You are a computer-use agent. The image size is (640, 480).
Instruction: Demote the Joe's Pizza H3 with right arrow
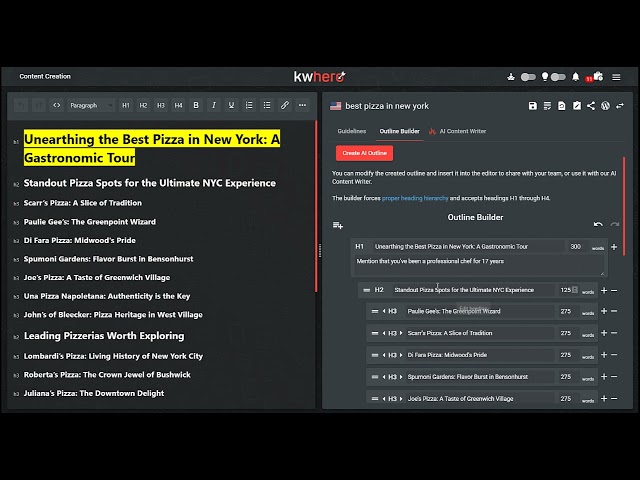tap(401, 399)
